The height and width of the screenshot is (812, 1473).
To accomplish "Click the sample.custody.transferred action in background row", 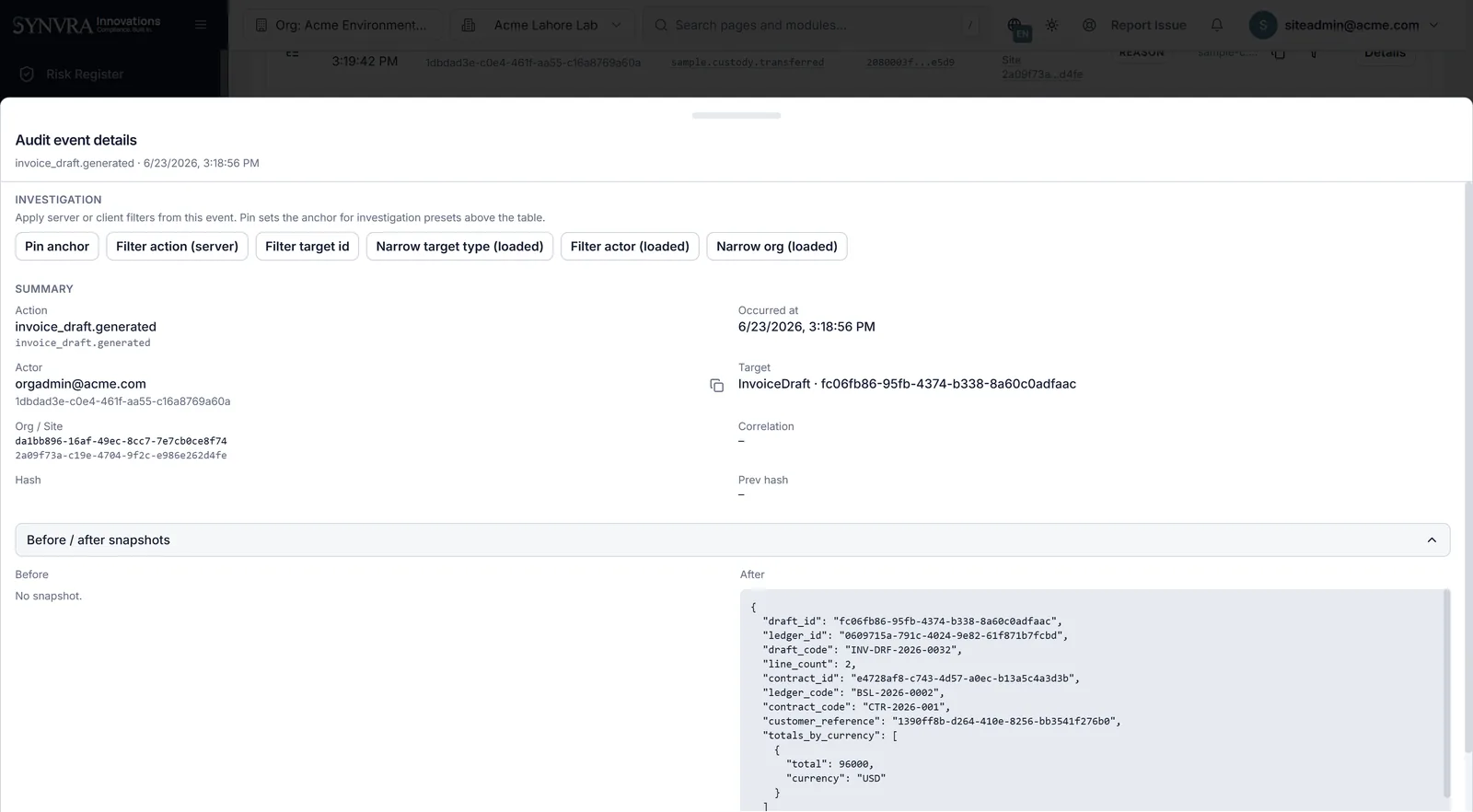I will 748,62.
